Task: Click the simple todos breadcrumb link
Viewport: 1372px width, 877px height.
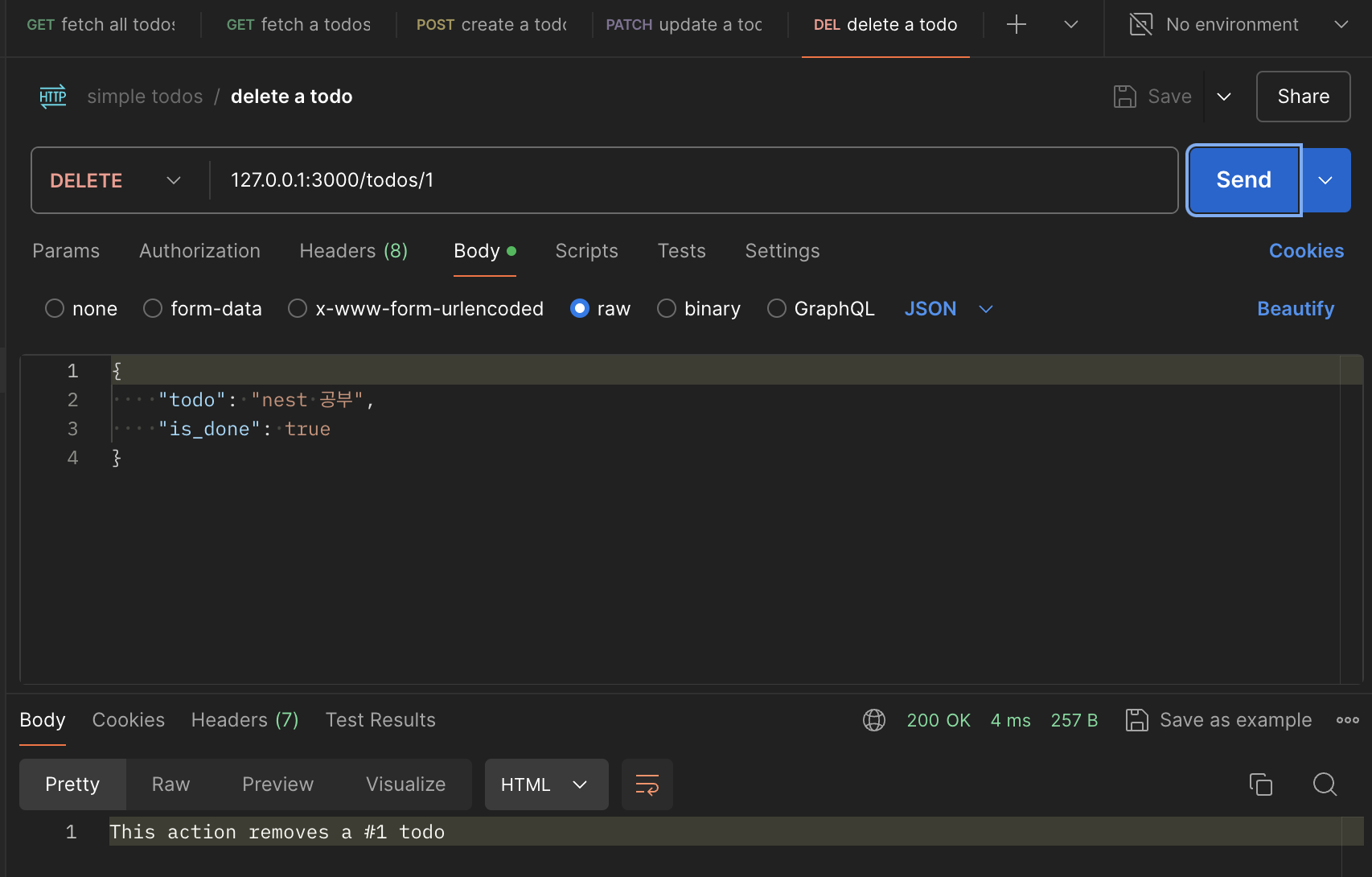Action: coord(145,97)
